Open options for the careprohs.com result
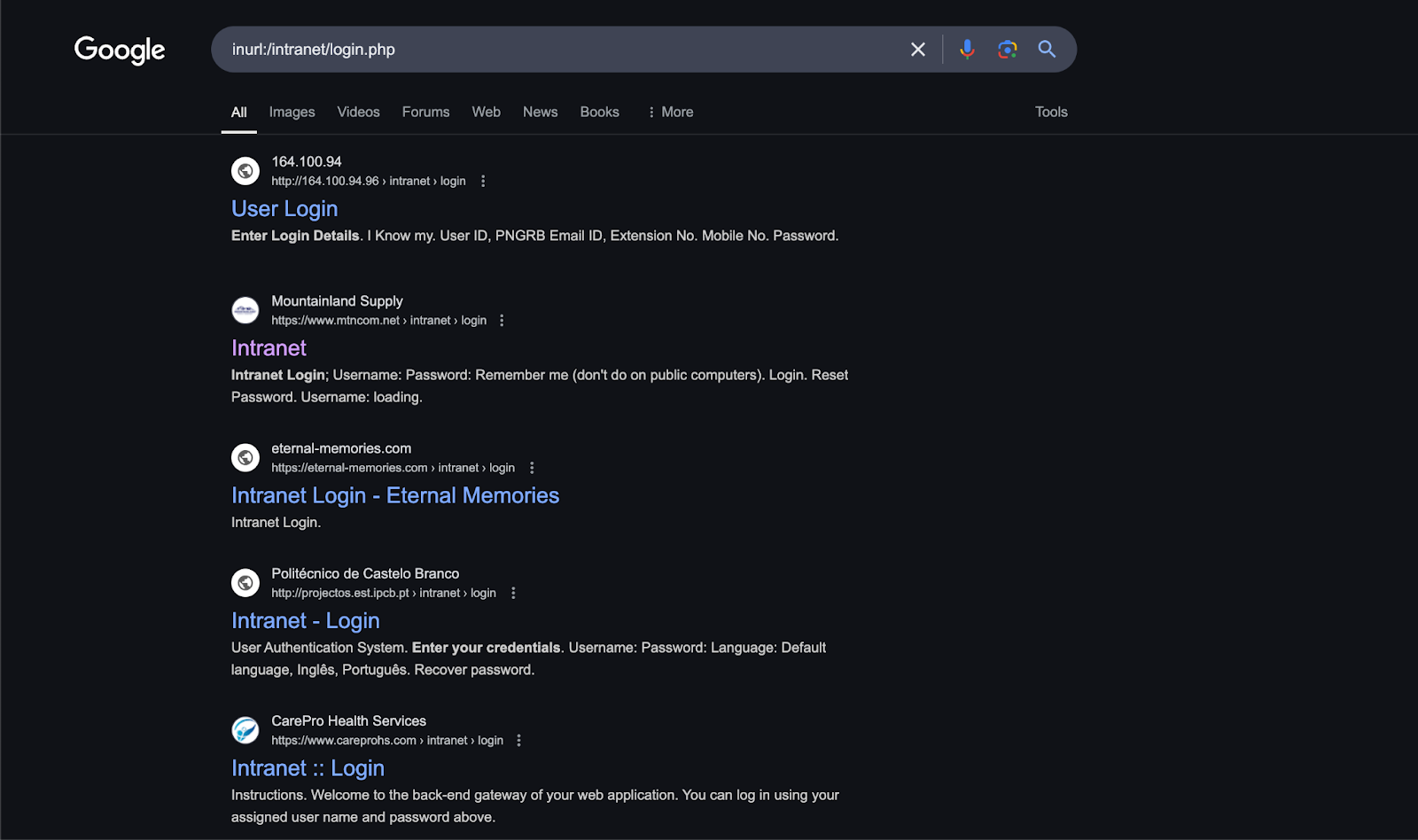The width and height of the screenshot is (1418, 840). pos(519,741)
